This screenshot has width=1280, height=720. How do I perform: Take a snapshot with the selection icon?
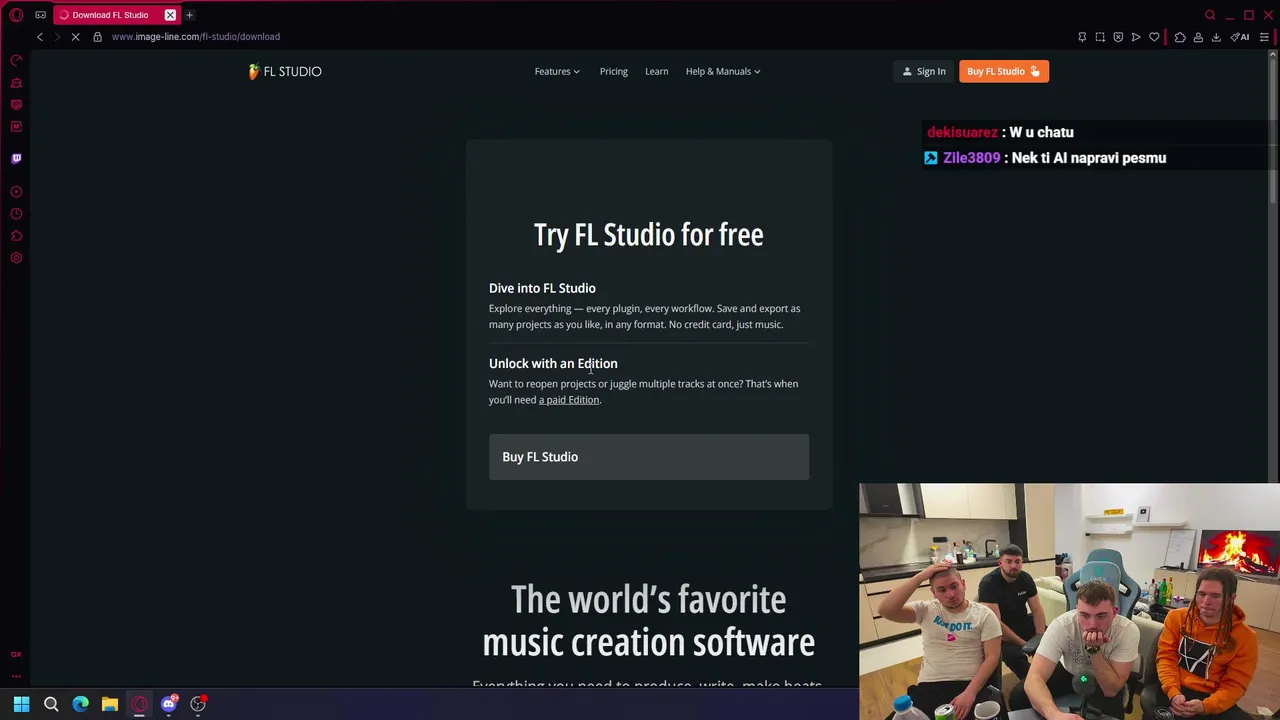pyautogui.click(x=1100, y=37)
